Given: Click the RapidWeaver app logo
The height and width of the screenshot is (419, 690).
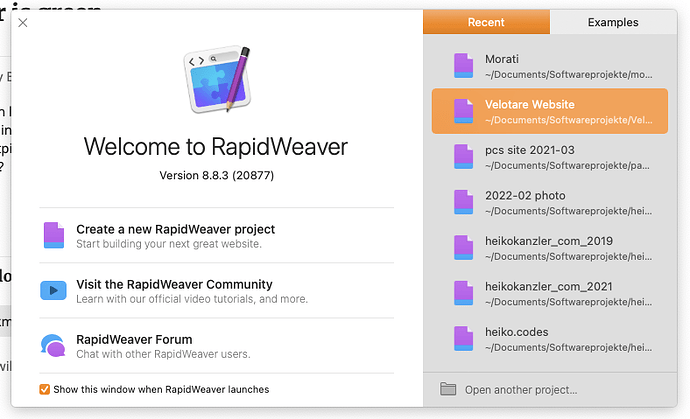Looking at the screenshot, I should [x=217, y=79].
